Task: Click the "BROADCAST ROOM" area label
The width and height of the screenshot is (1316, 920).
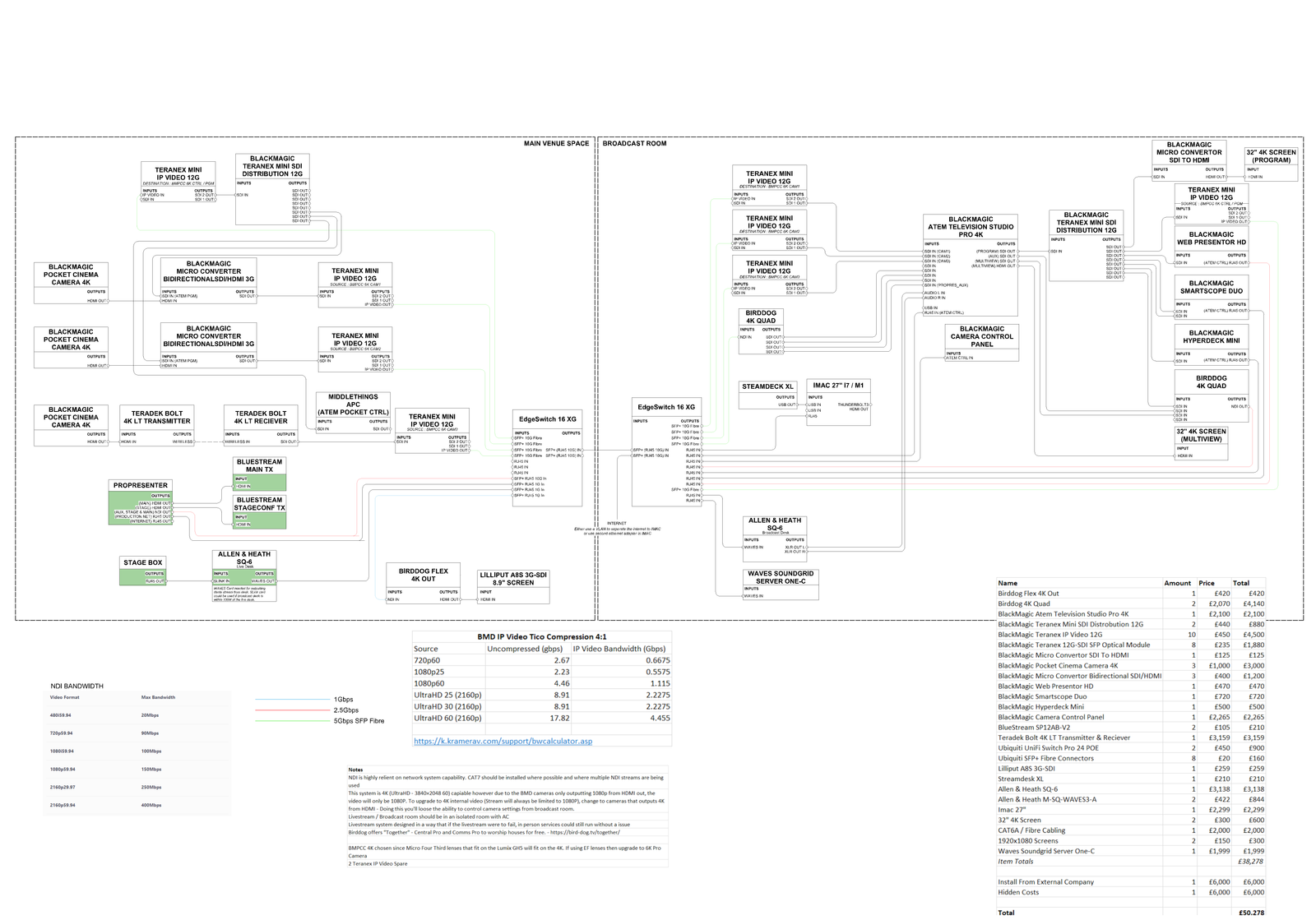Action: 634,144
